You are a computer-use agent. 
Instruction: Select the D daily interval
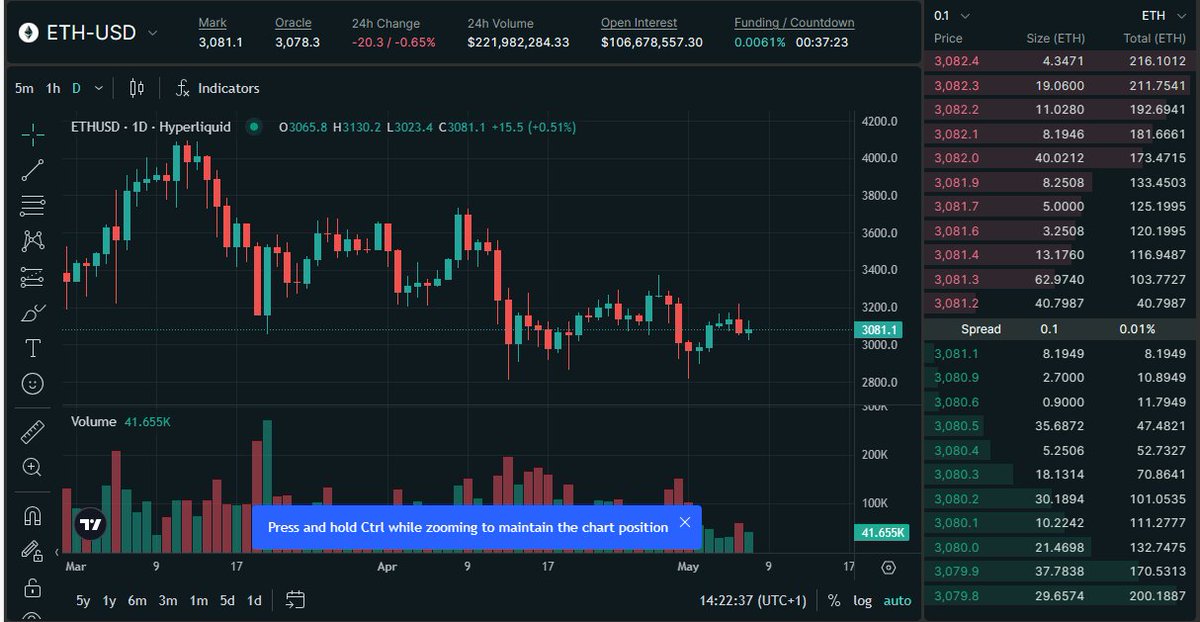76,88
